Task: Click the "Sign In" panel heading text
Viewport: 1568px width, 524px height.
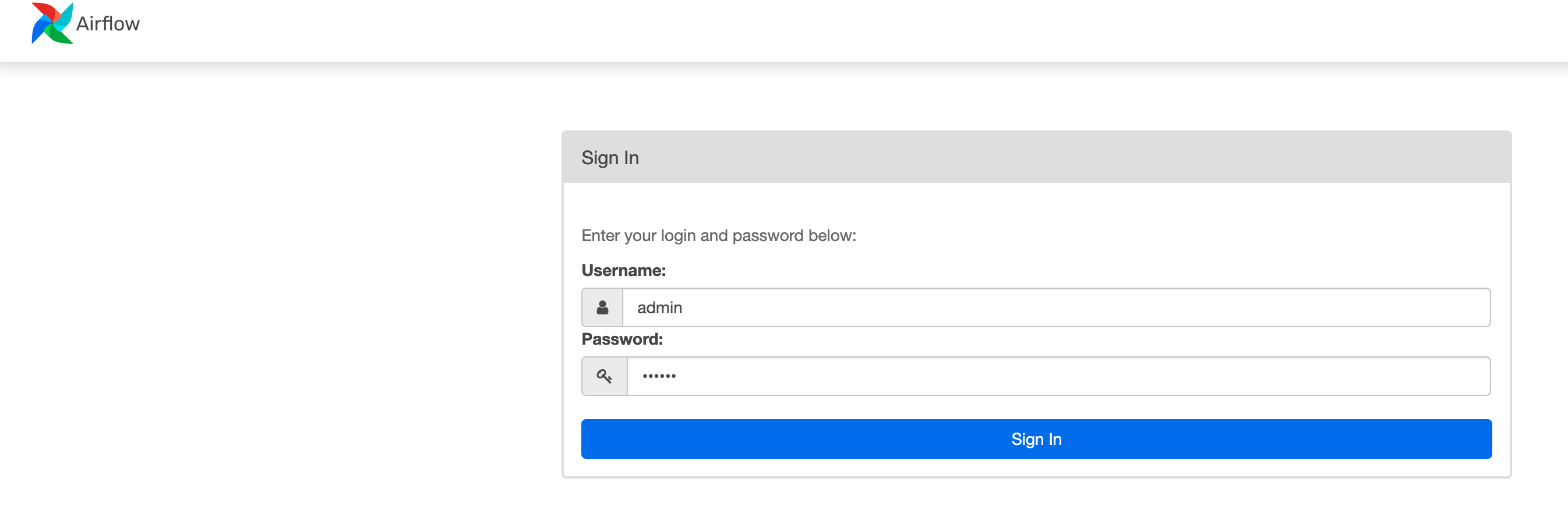Action: (x=610, y=158)
